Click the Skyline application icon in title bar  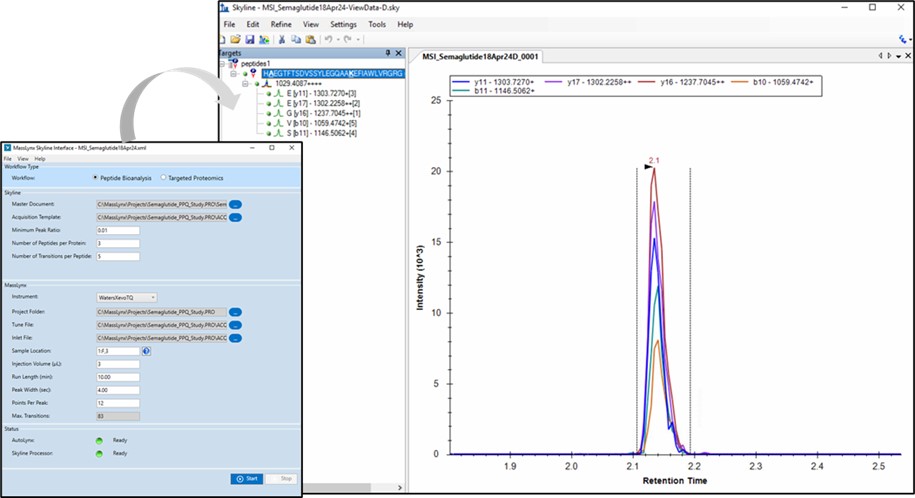pos(225,8)
